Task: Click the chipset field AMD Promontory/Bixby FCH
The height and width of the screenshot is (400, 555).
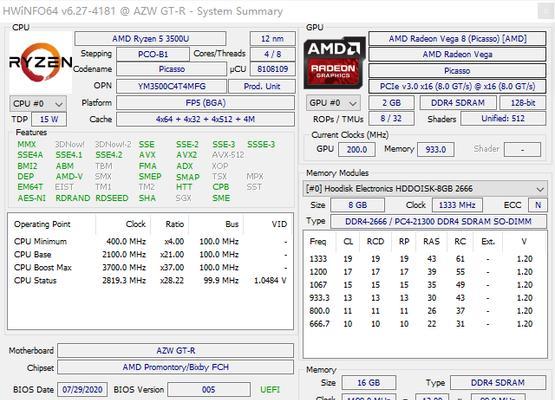Action: [x=176, y=367]
